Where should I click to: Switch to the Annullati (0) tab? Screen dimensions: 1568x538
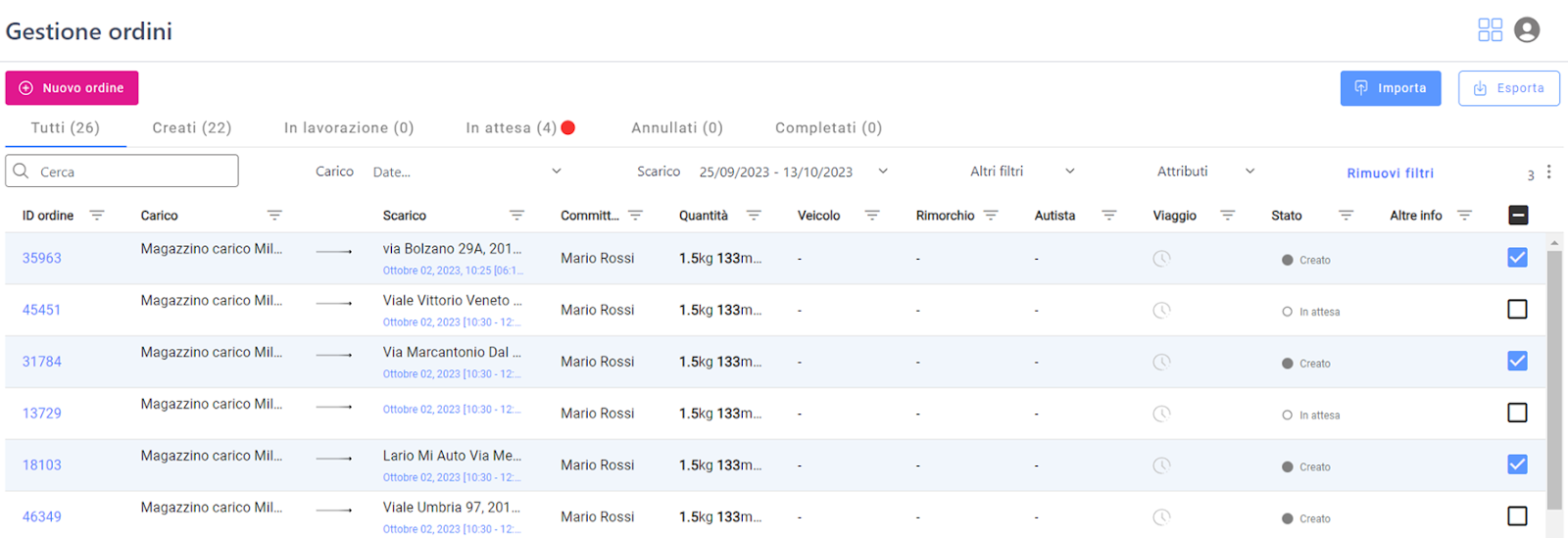point(677,127)
